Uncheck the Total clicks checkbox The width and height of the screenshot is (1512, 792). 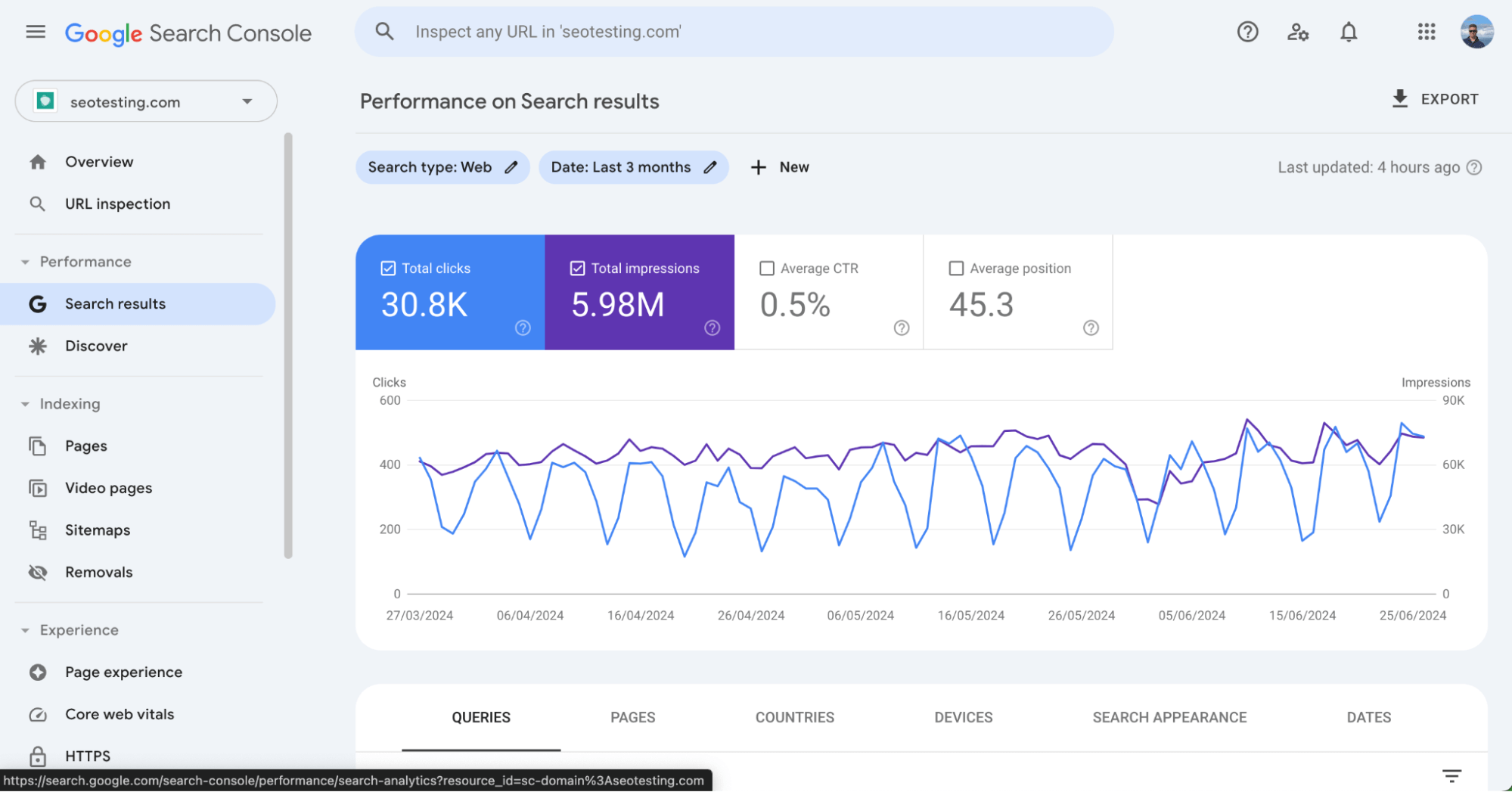[x=388, y=269]
